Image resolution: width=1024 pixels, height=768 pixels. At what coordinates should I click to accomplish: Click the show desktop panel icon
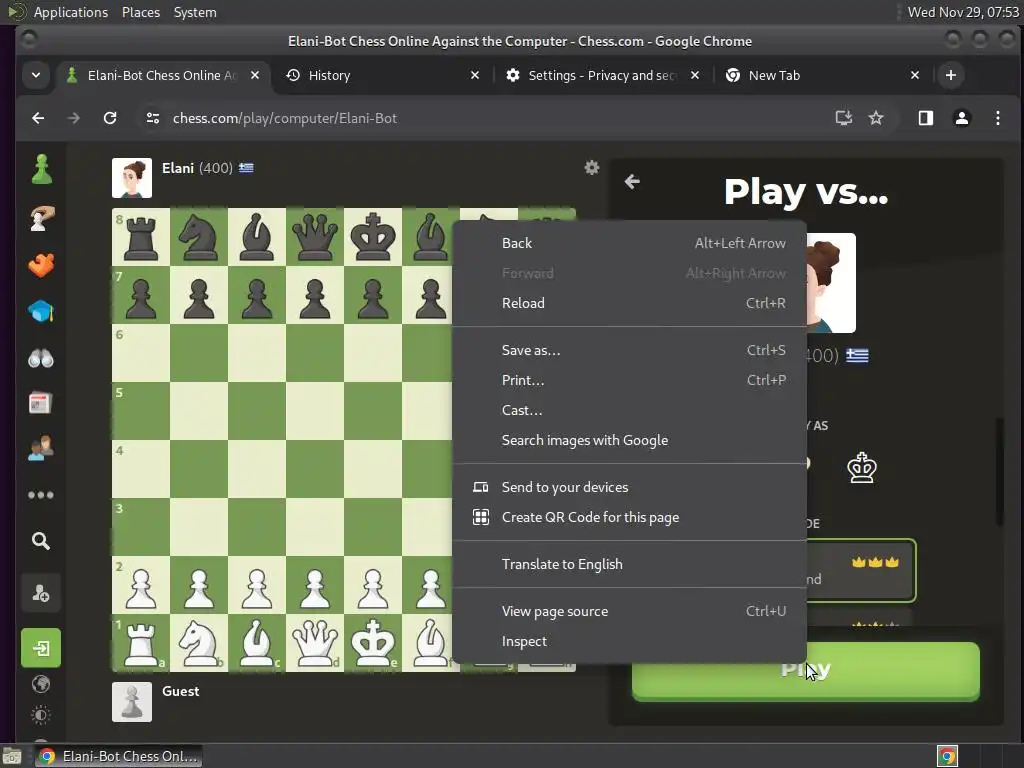11,756
